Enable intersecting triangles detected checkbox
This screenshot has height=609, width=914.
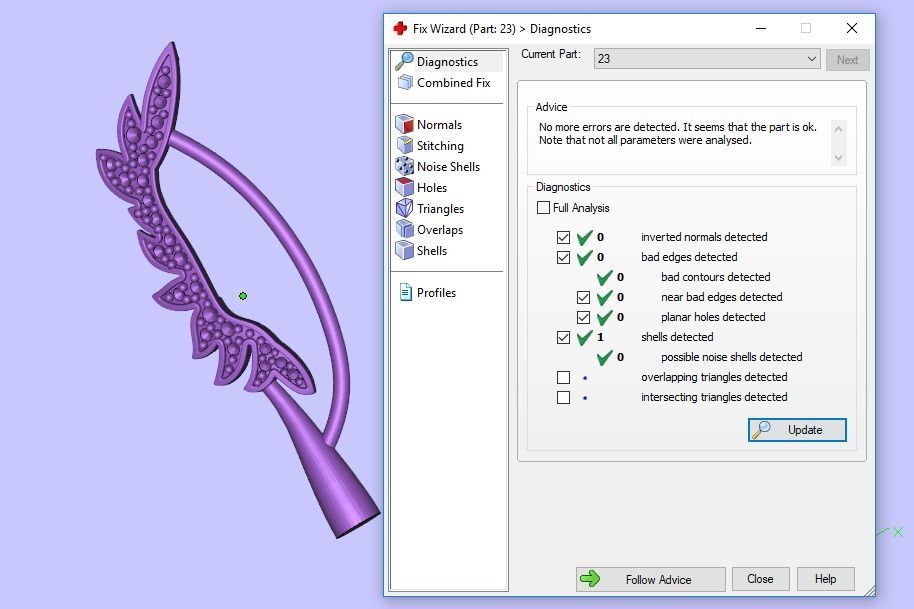pyautogui.click(x=563, y=397)
